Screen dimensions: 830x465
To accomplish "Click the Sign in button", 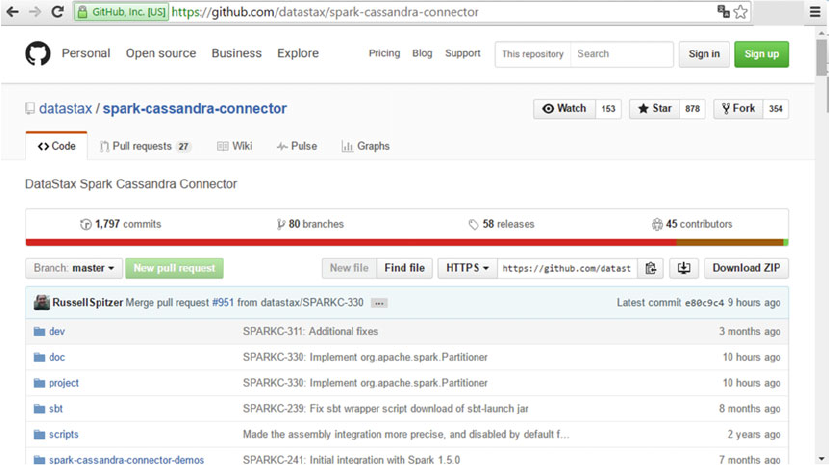I will (x=704, y=54).
